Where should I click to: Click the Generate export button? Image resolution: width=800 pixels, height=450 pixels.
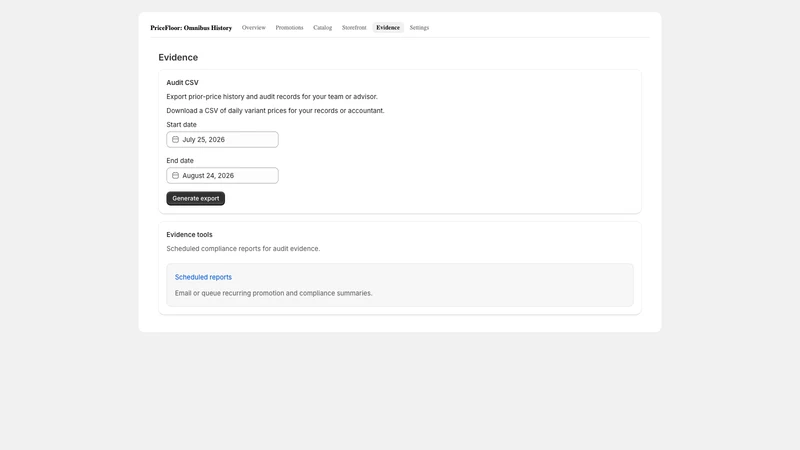click(x=195, y=198)
